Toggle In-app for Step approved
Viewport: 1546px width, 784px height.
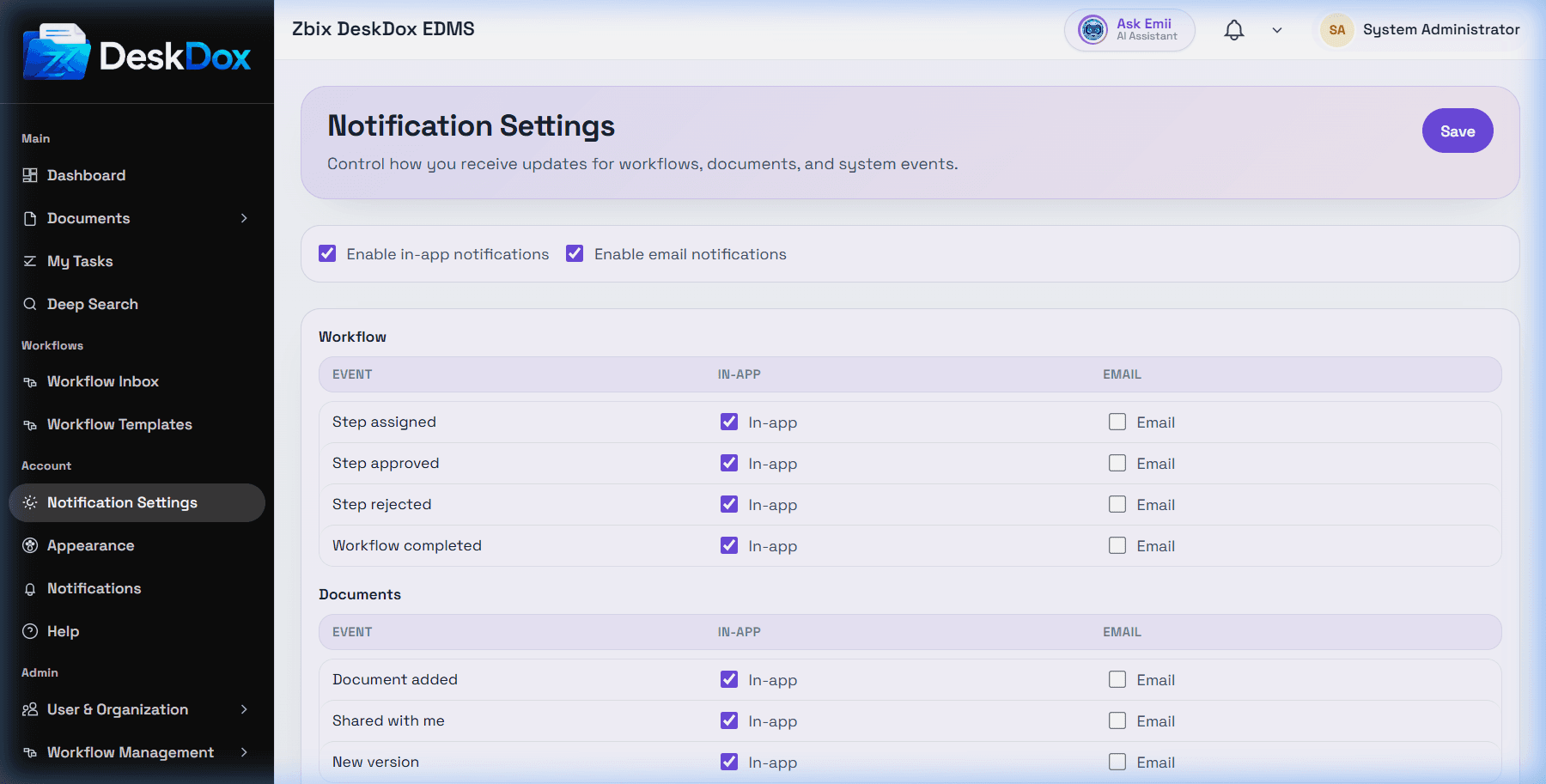coord(729,463)
